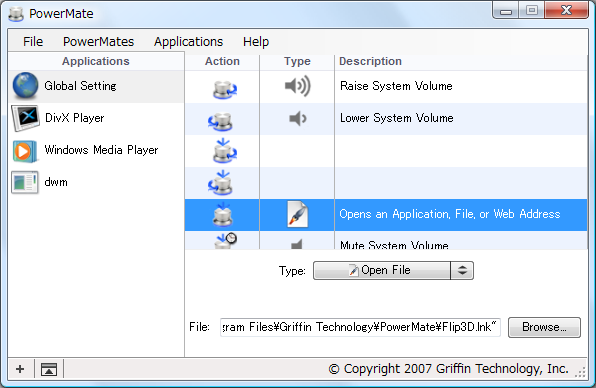Open the PowerMates menu
596x388 pixels.
tap(98, 41)
